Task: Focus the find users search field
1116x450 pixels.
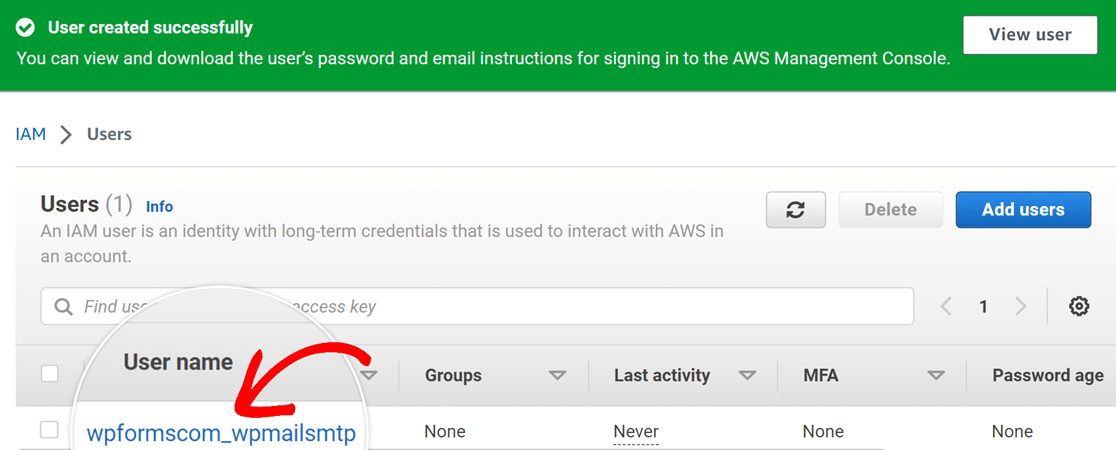Action: pos(477,306)
